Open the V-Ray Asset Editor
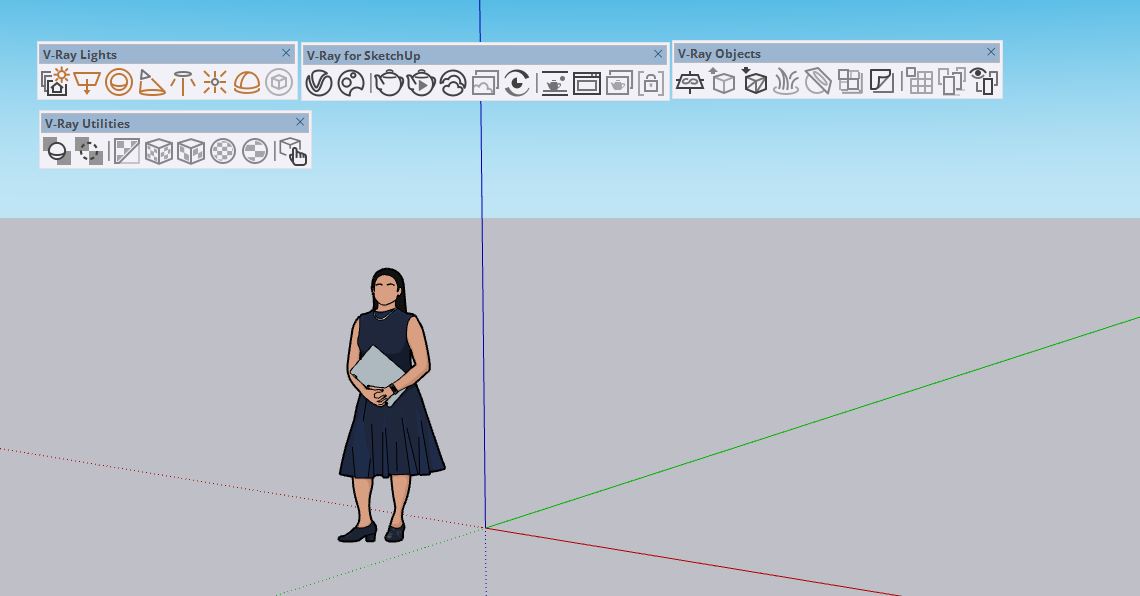1140x596 pixels. pos(318,83)
